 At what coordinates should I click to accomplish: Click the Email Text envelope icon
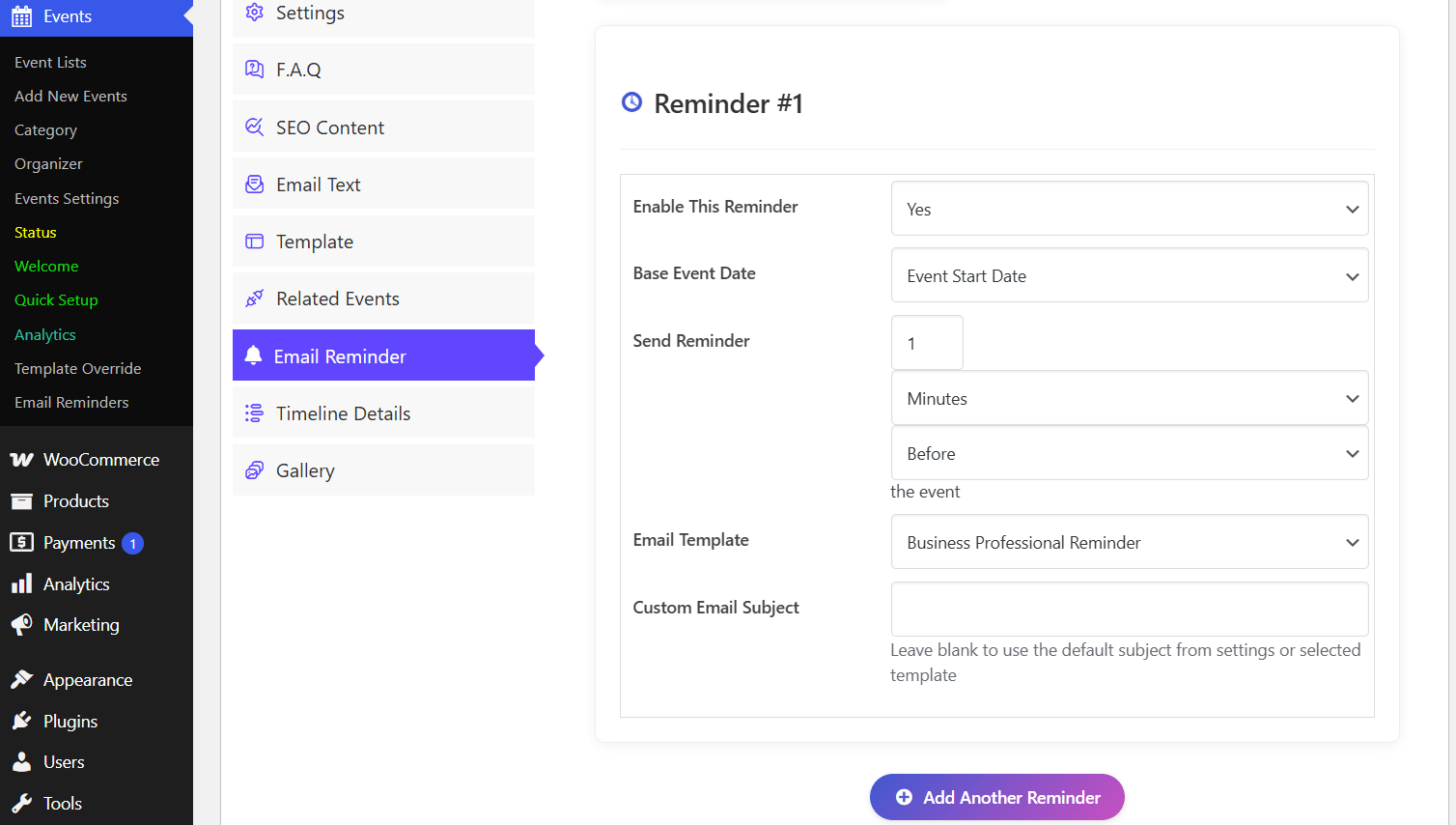tap(254, 185)
